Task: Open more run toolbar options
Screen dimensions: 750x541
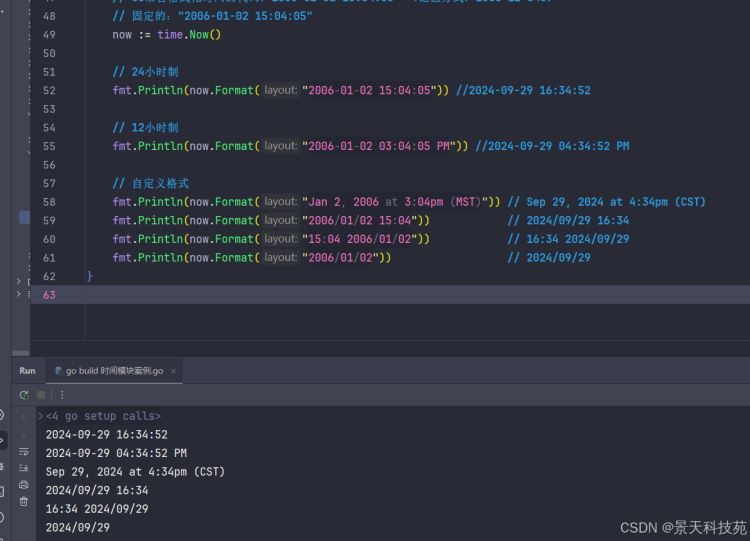Action: point(62,395)
